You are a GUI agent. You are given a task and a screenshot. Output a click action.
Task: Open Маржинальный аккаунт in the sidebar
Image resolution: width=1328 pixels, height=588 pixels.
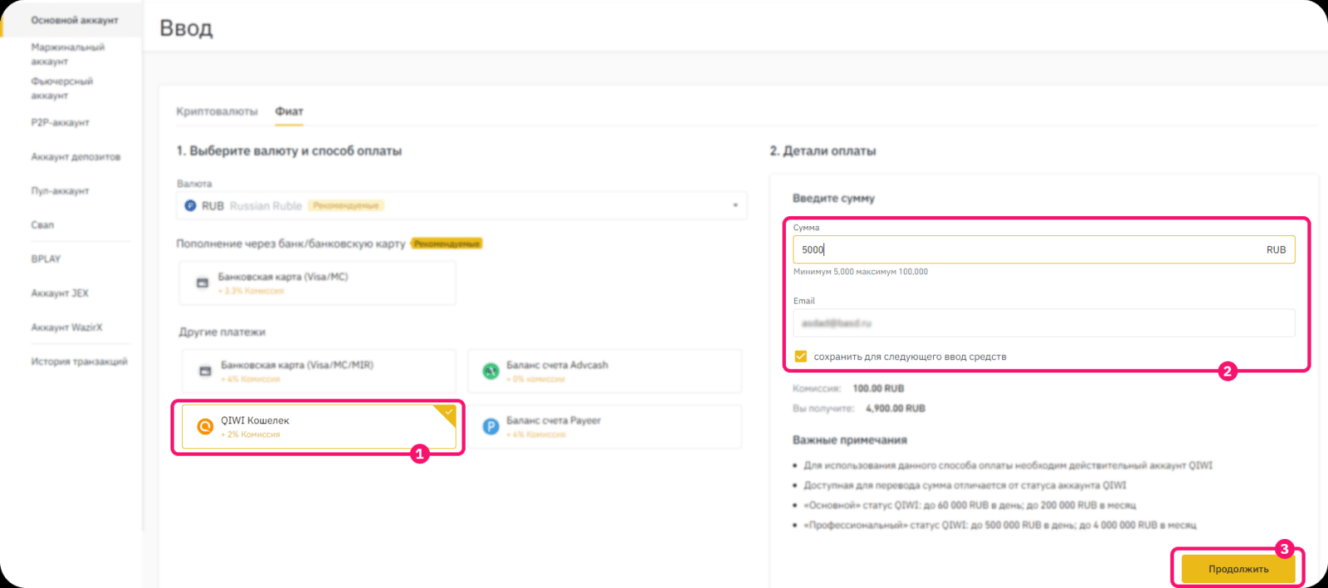(x=68, y=54)
